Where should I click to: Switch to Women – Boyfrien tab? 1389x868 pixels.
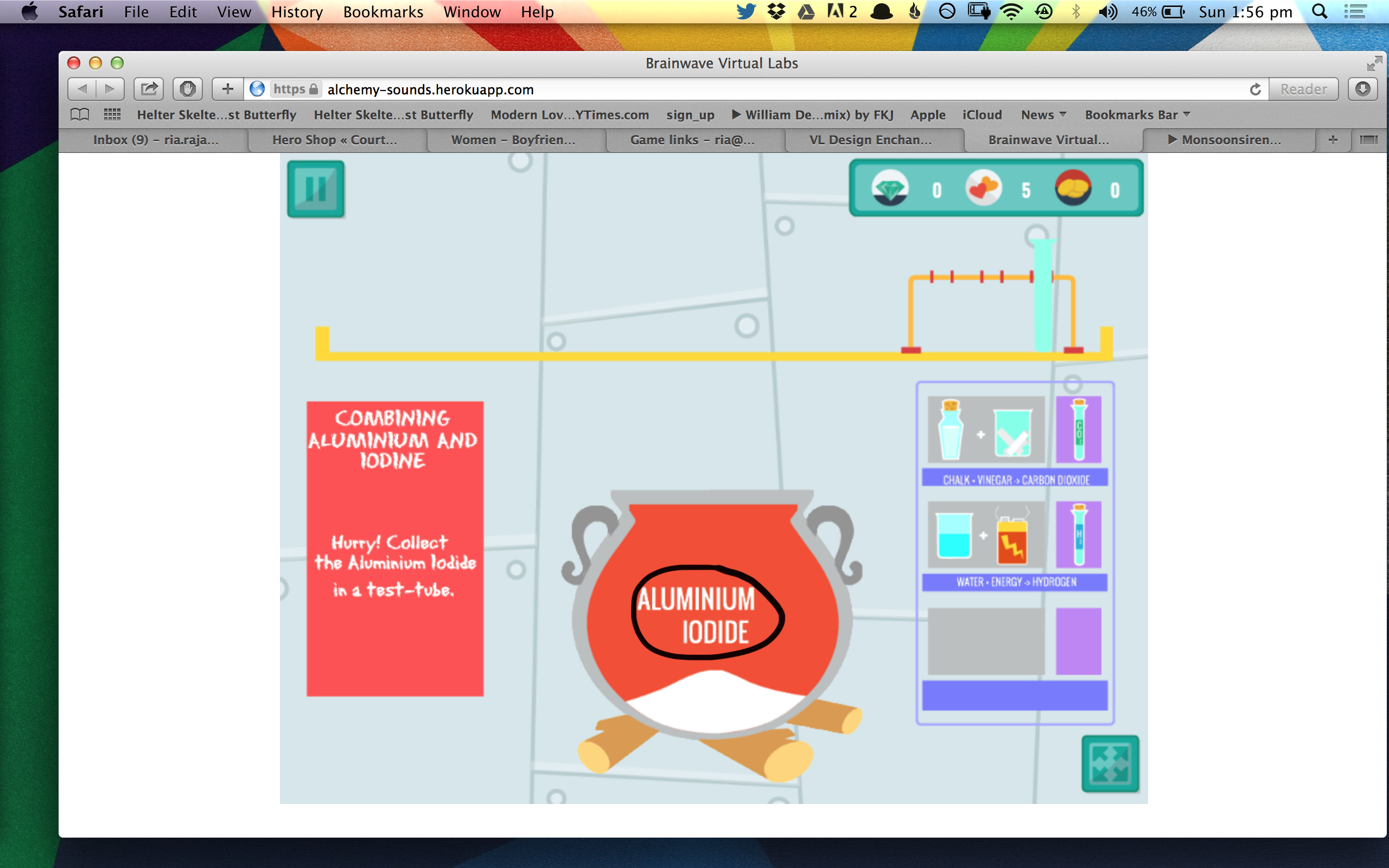pos(513,140)
